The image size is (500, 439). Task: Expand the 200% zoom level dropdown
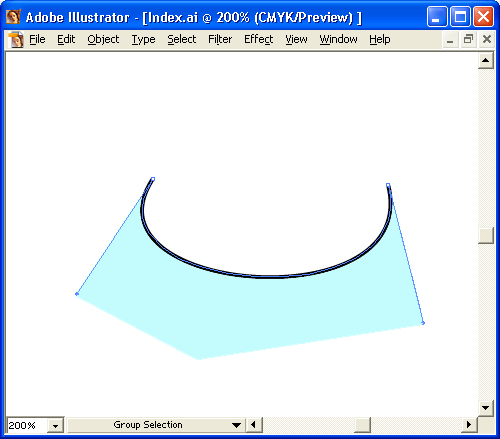click(x=55, y=425)
